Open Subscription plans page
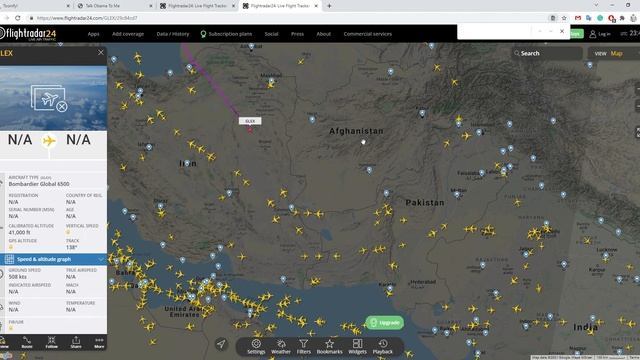Screen dimensions: 640x360 226,34
